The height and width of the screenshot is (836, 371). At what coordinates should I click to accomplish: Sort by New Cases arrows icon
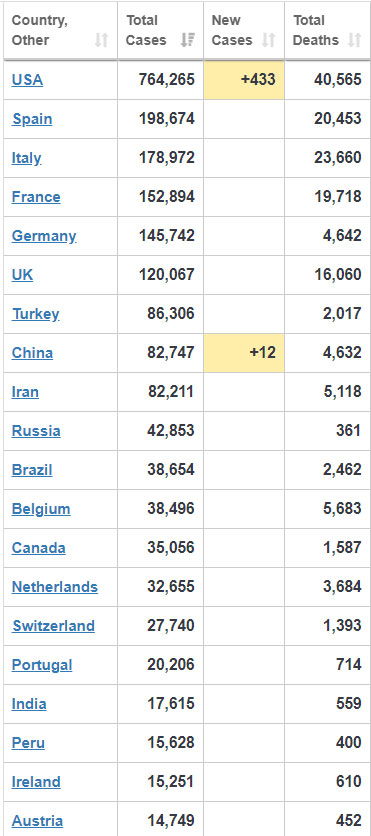269,40
